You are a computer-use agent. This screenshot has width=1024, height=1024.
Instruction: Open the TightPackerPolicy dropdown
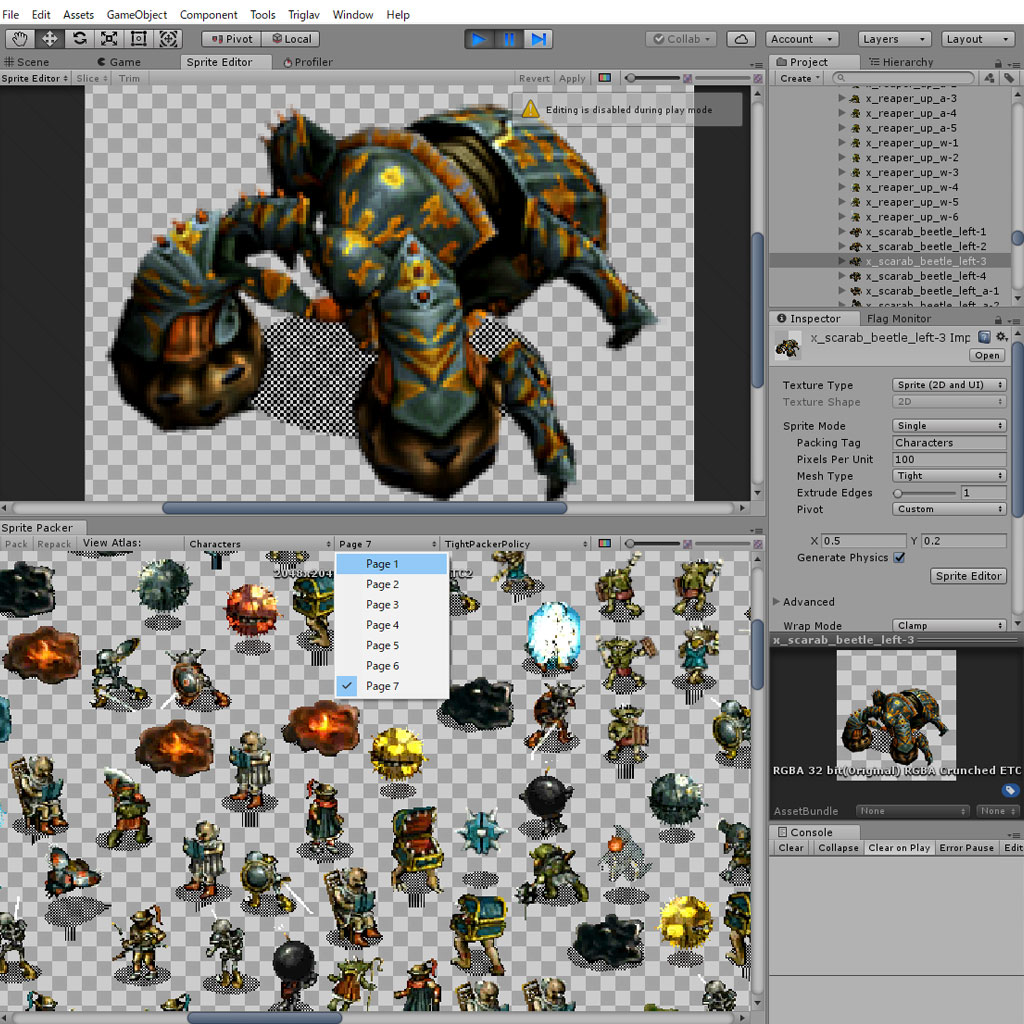516,543
